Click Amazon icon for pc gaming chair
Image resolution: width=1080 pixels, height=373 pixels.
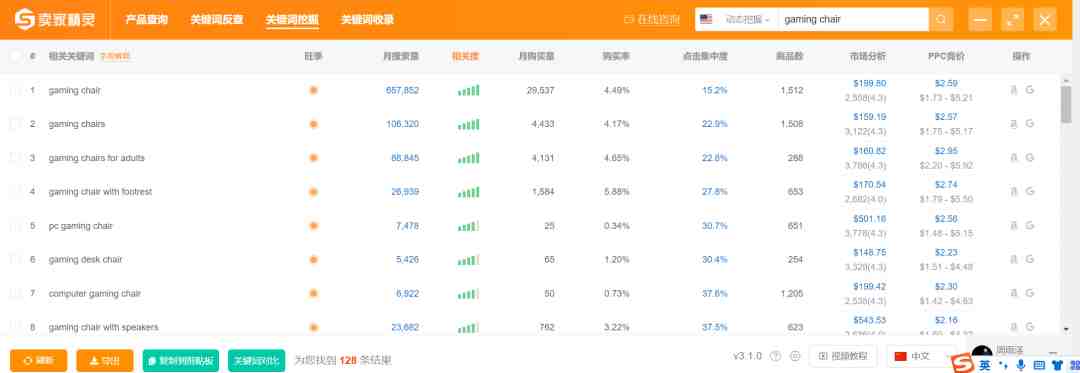pos(1013,226)
